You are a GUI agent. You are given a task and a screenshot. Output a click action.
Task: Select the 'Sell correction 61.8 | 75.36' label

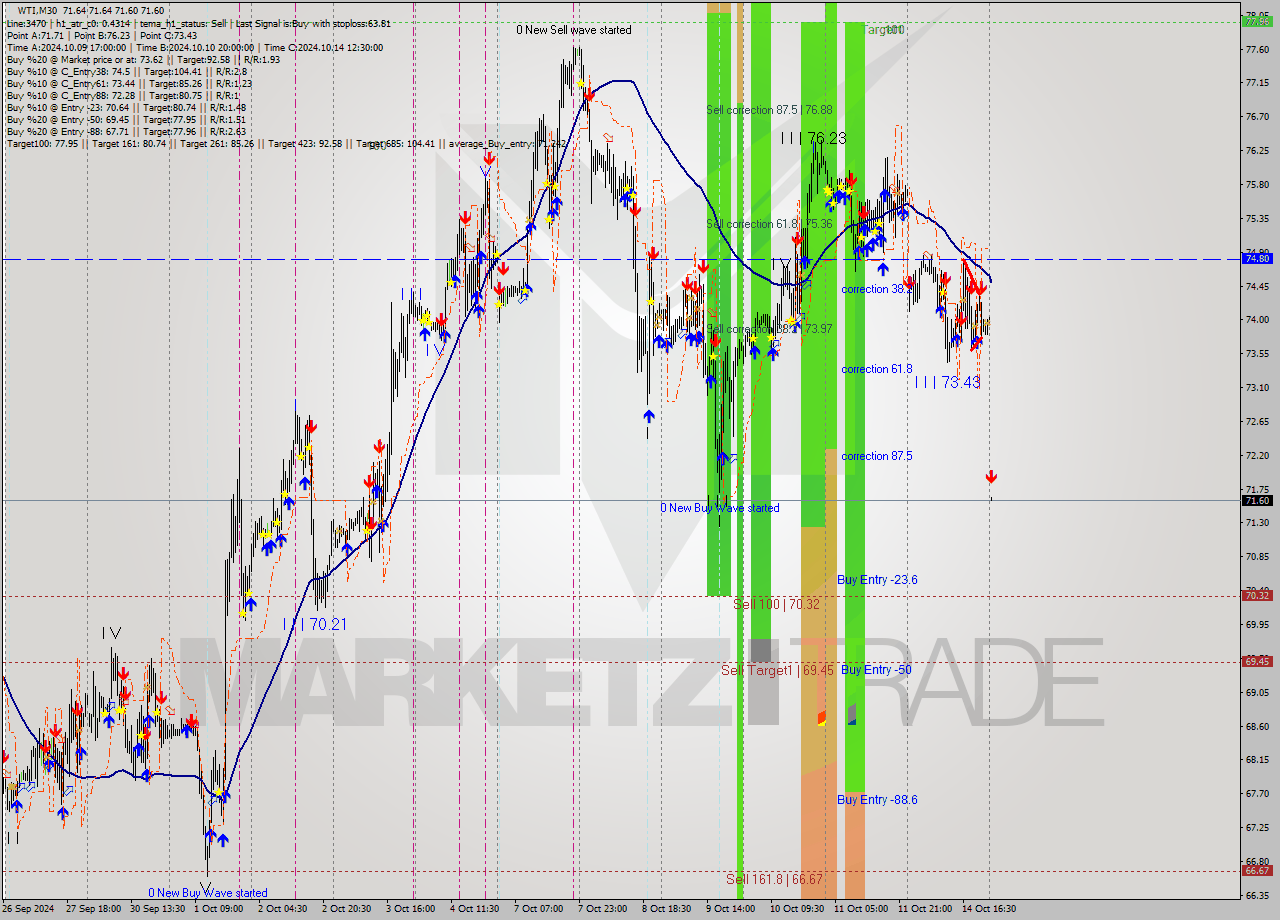coord(769,224)
